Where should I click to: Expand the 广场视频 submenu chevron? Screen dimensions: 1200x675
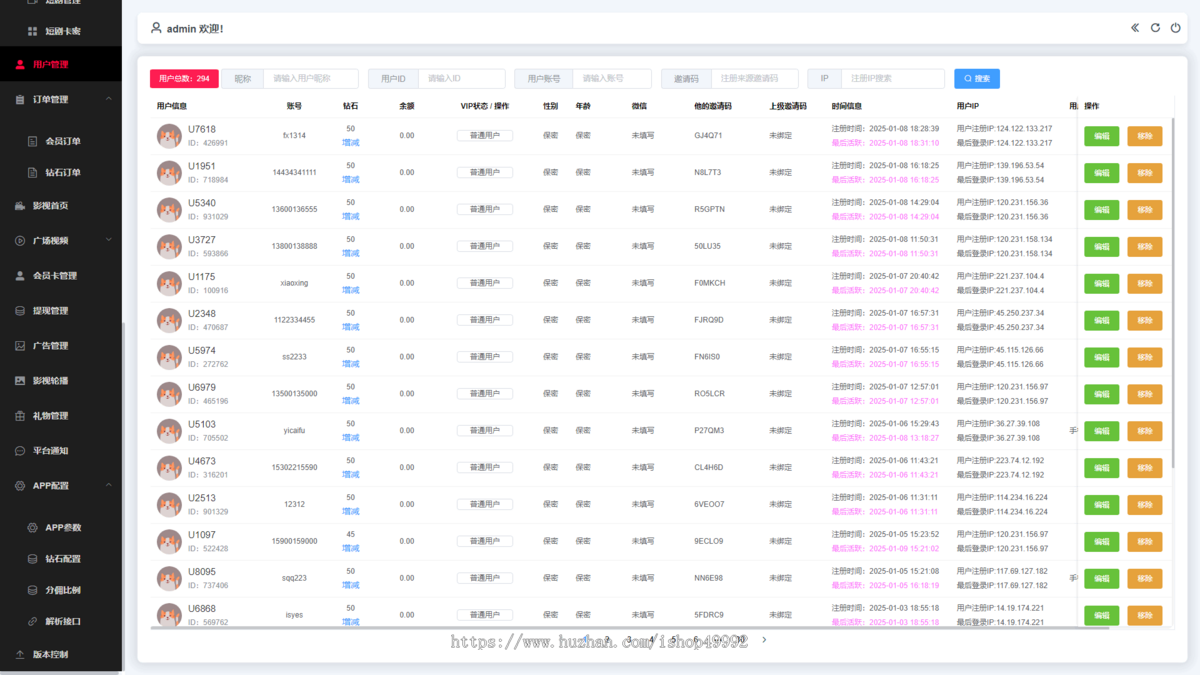[109, 240]
